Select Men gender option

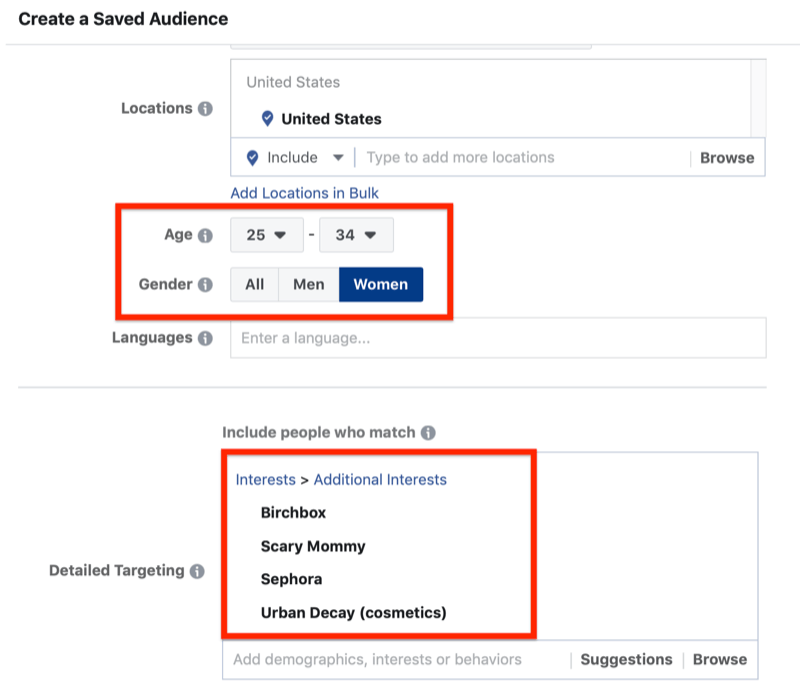308,285
